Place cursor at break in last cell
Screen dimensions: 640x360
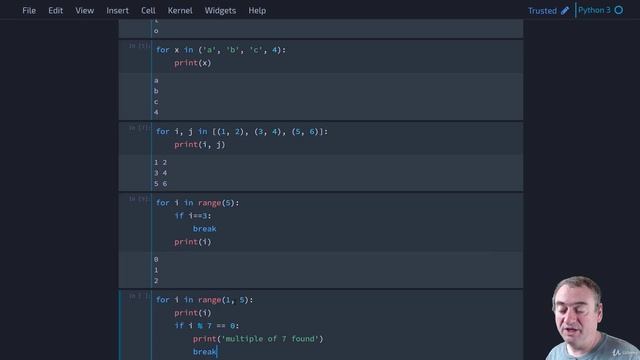205,352
